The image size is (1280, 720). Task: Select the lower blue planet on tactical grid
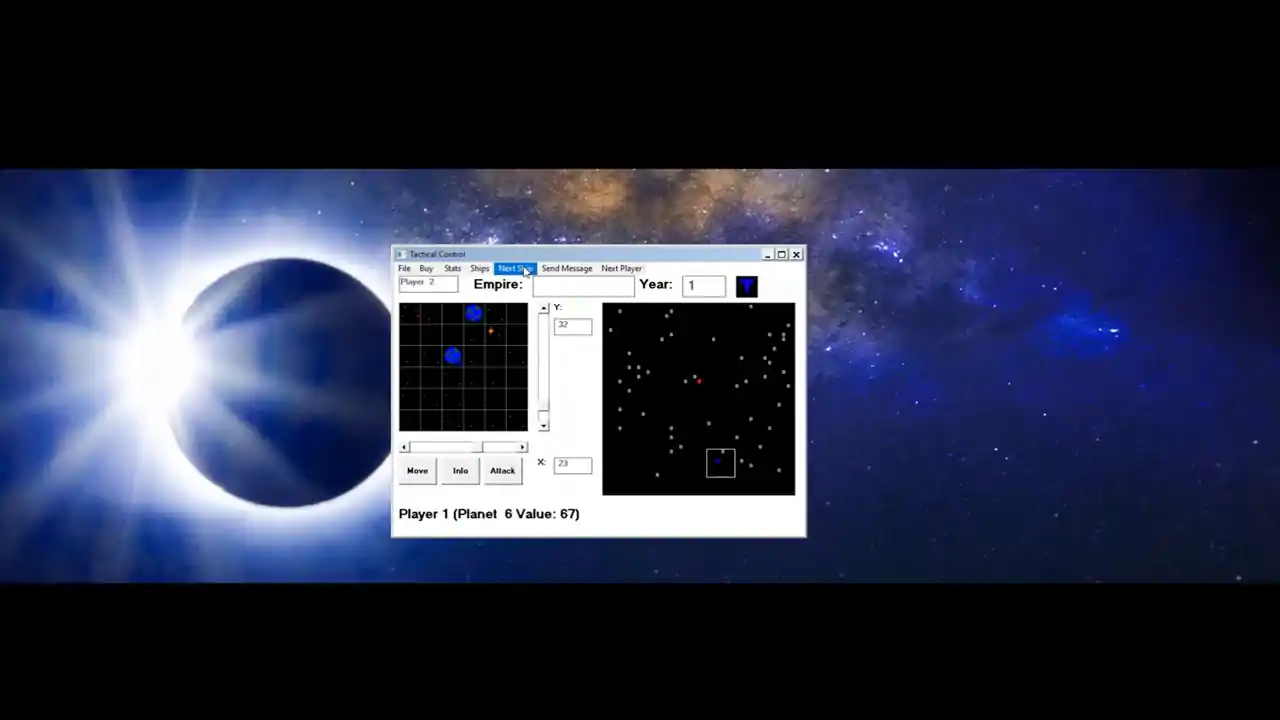coord(453,355)
